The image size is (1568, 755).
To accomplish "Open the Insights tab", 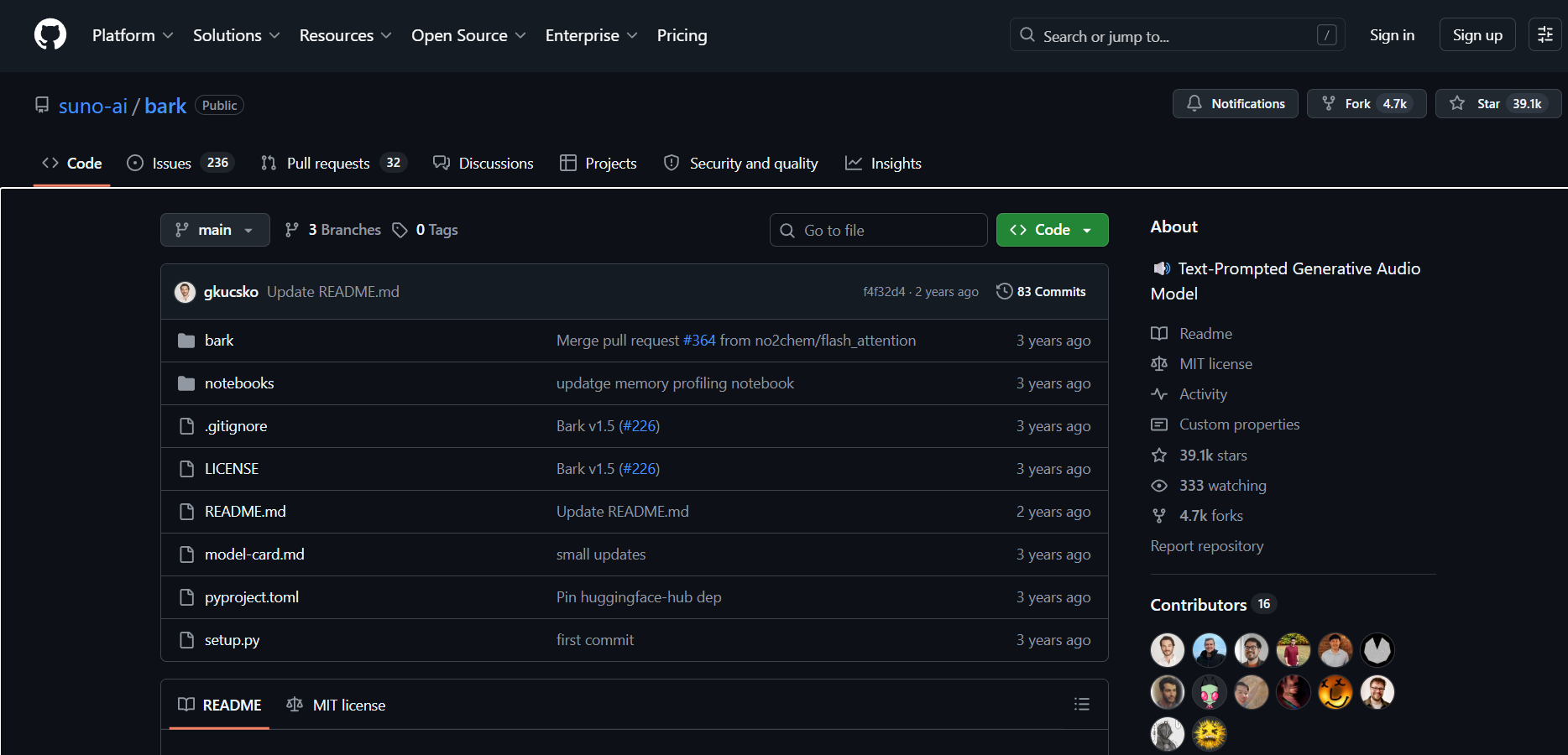I will point(883,164).
